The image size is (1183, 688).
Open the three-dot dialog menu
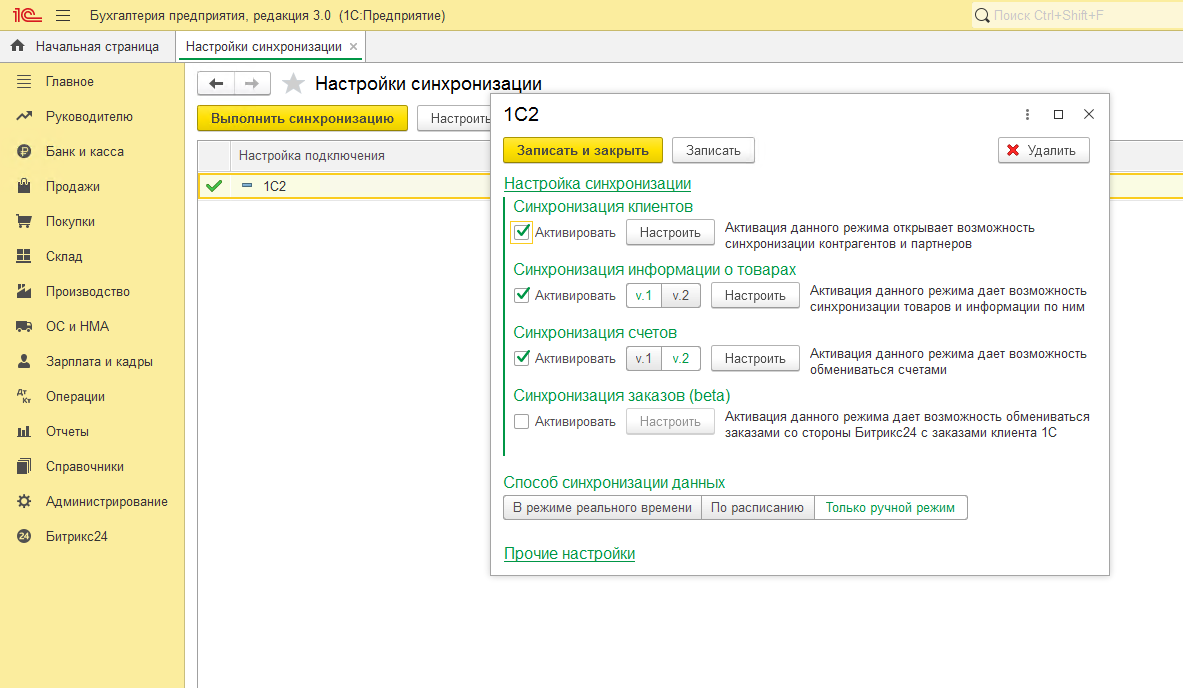click(1027, 115)
